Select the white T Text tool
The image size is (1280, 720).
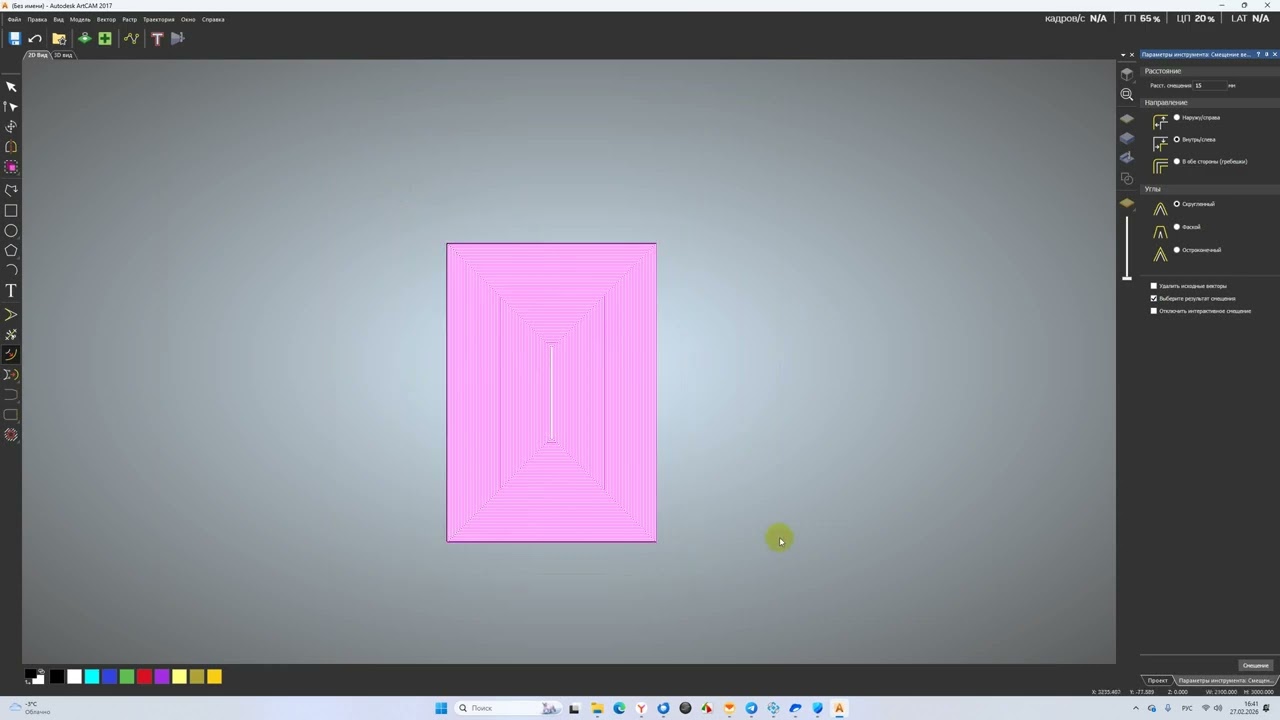point(11,291)
